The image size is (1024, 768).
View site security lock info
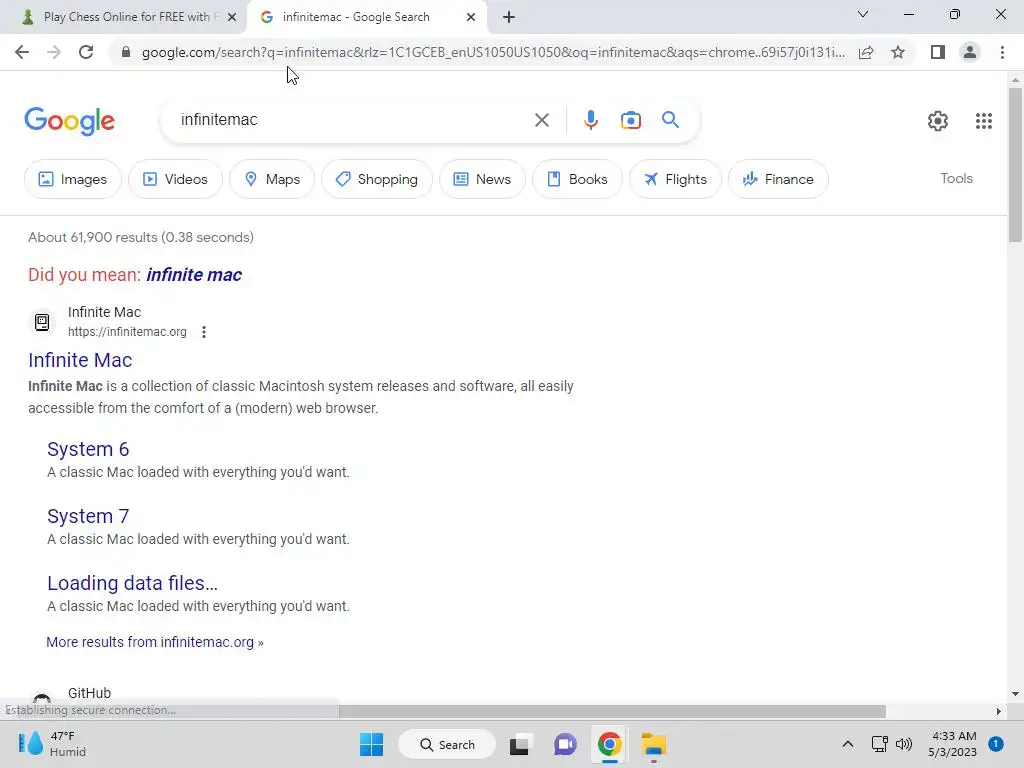pyautogui.click(x=126, y=52)
